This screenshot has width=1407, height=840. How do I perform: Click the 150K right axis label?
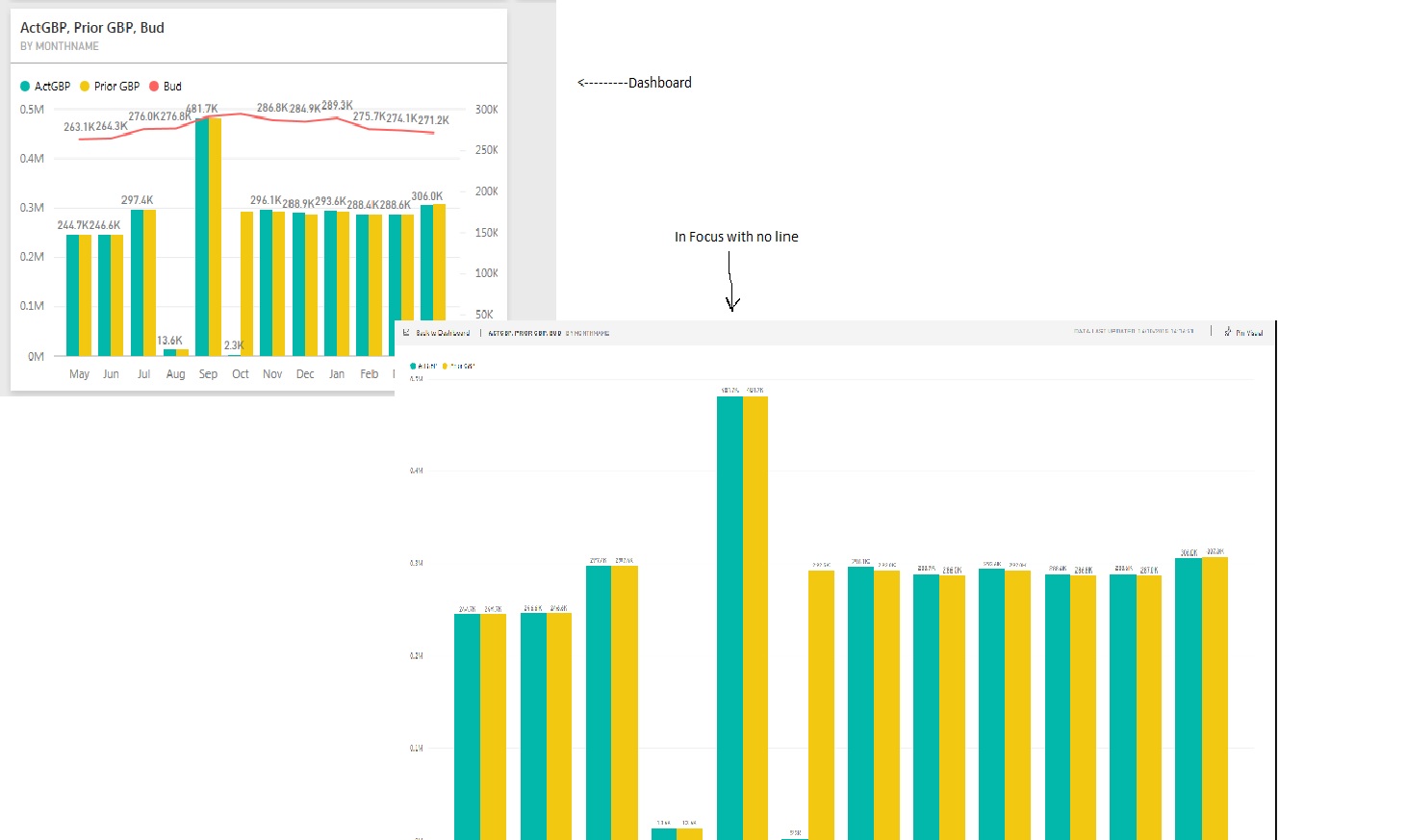pos(487,233)
